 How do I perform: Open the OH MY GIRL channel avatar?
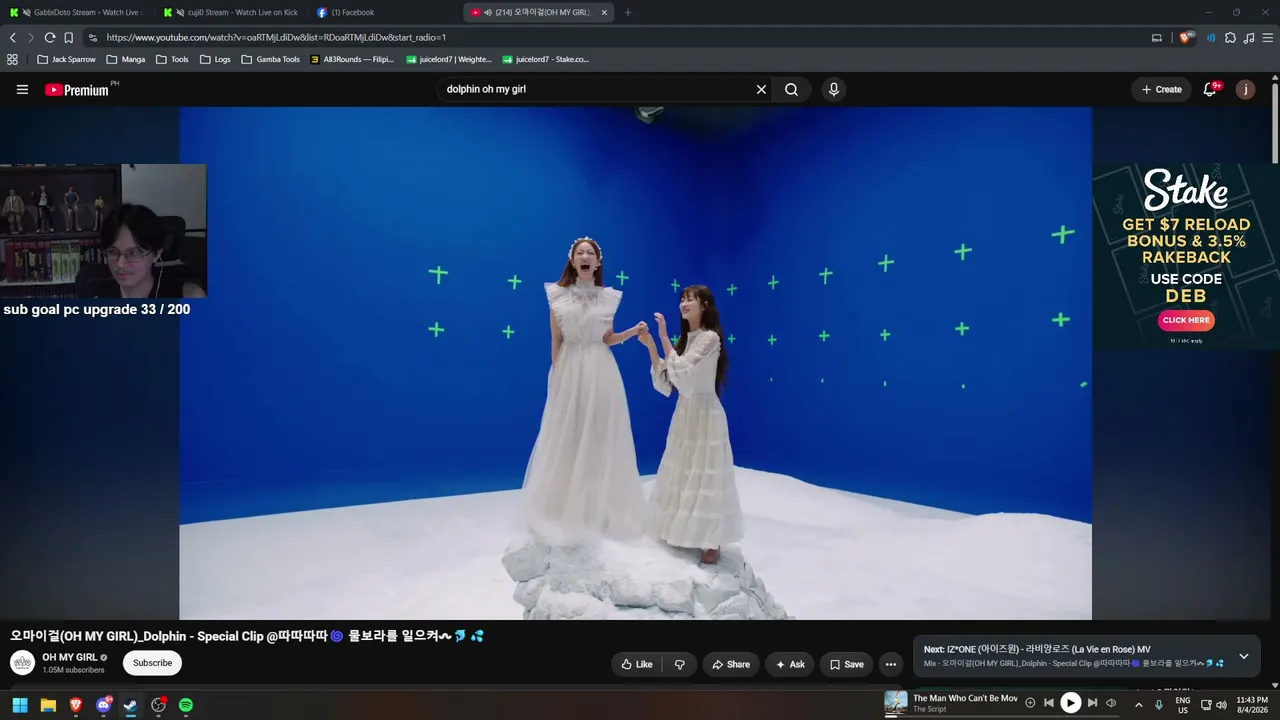[x=22, y=663]
